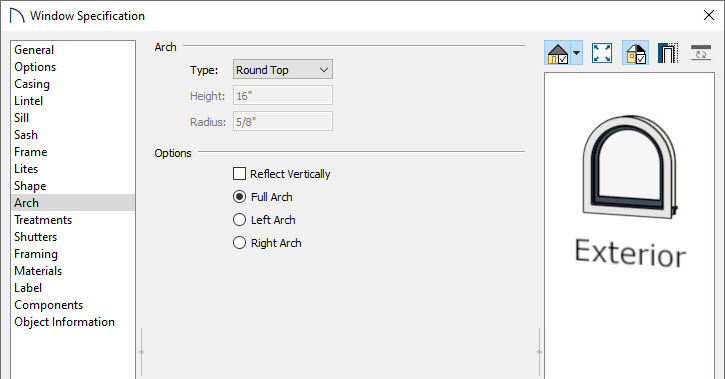Image resolution: width=725 pixels, height=379 pixels.
Task: Open the camera view options dropdown arrow
Action: point(577,53)
